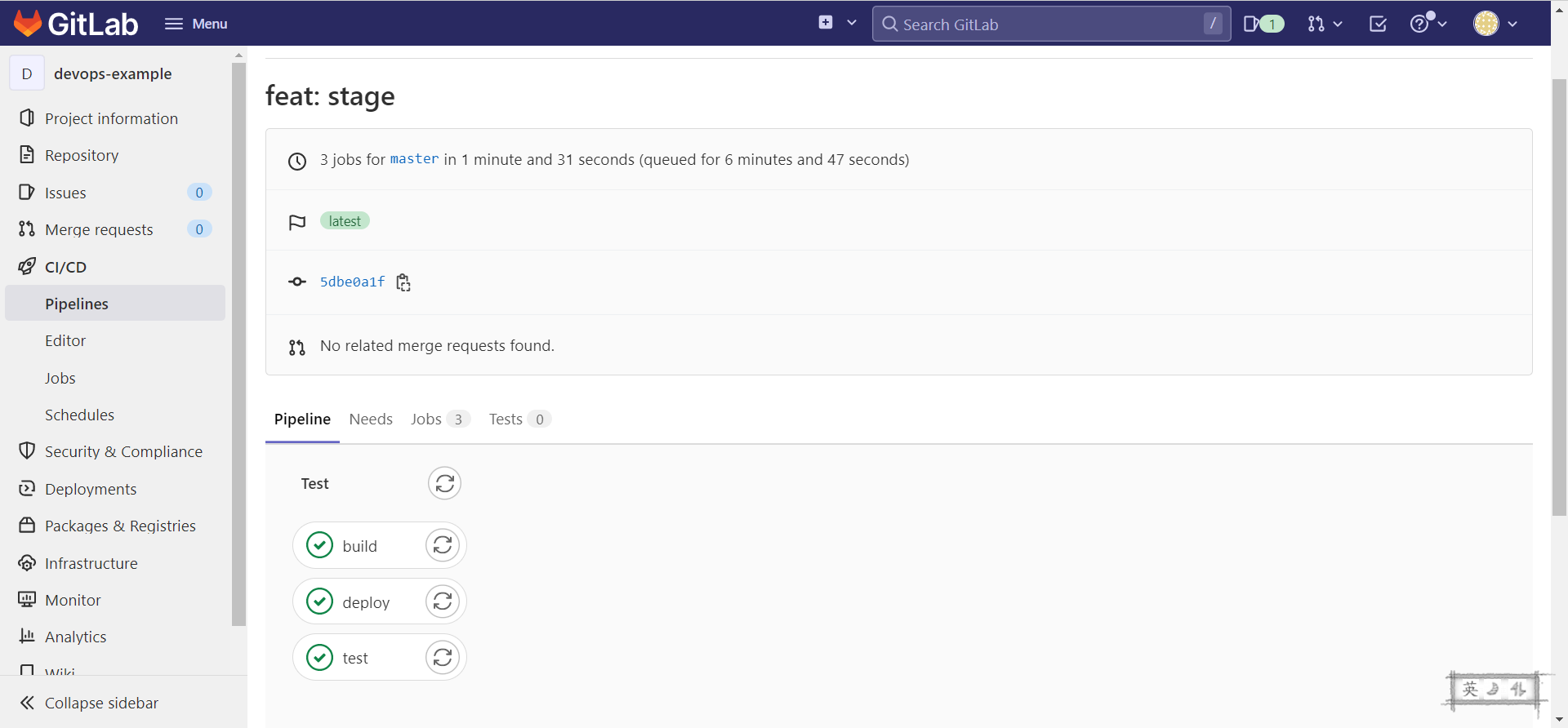
Task: Open the Menu hamburger button
Action: [196, 24]
